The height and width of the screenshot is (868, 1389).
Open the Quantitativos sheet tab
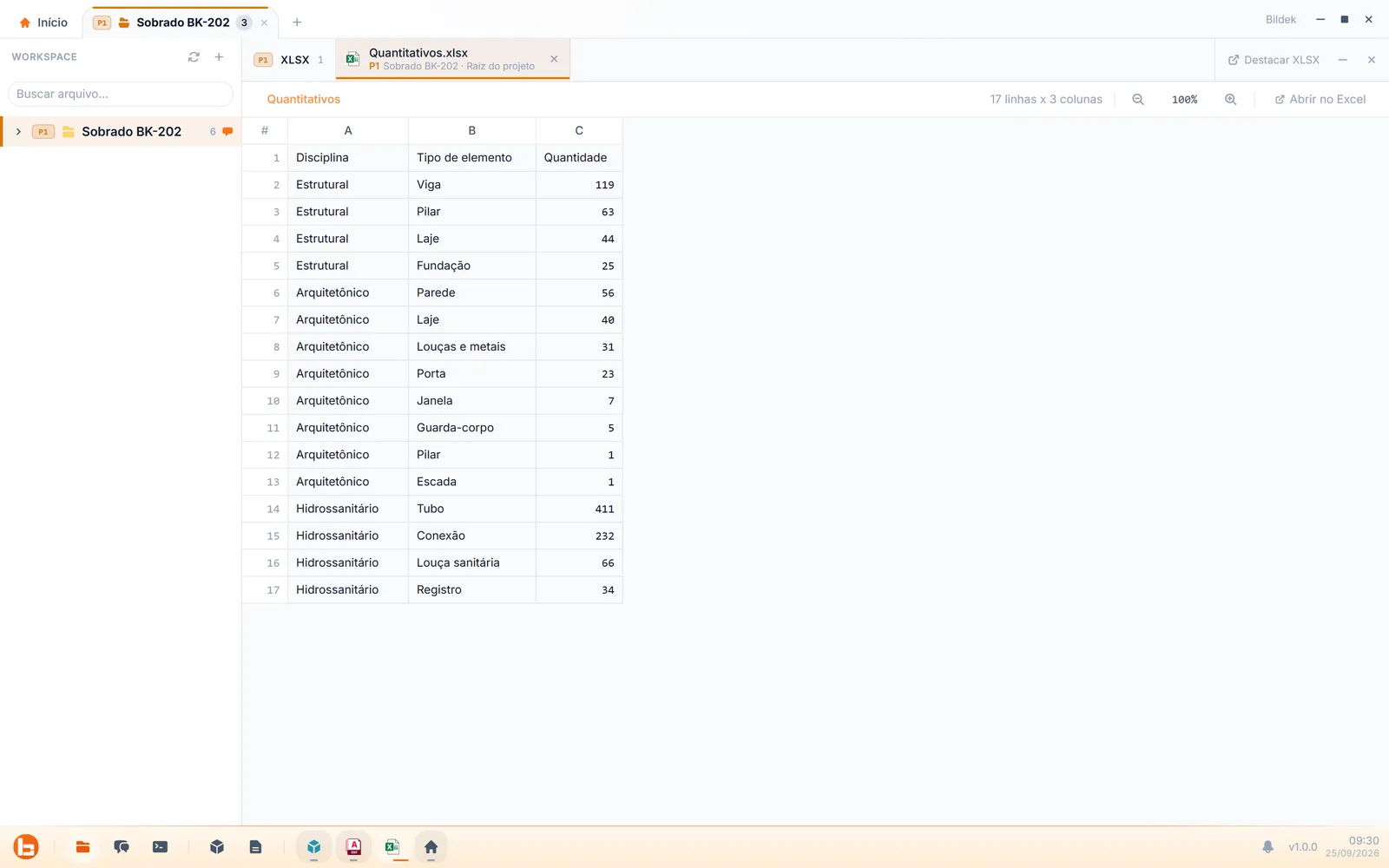[x=304, y=100]
